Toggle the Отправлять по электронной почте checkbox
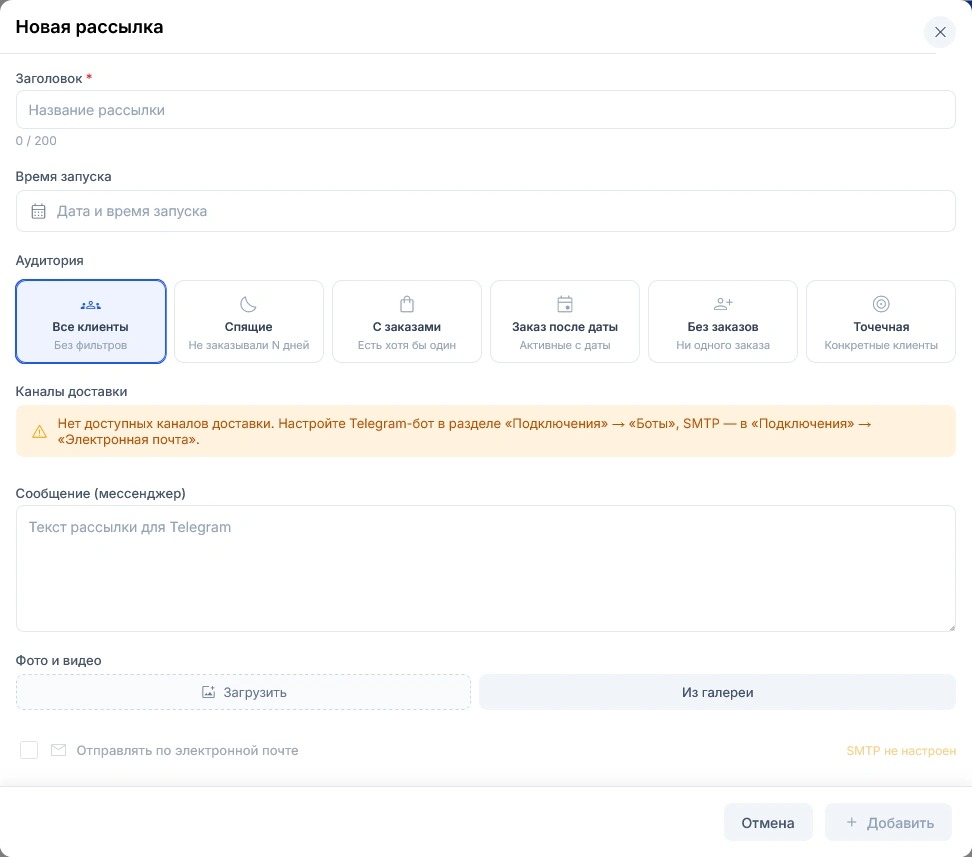 click(x=29, y=750)
